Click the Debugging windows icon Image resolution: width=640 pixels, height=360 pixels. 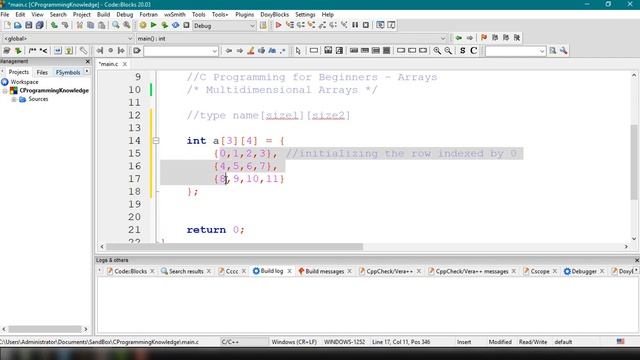(380, 25)
